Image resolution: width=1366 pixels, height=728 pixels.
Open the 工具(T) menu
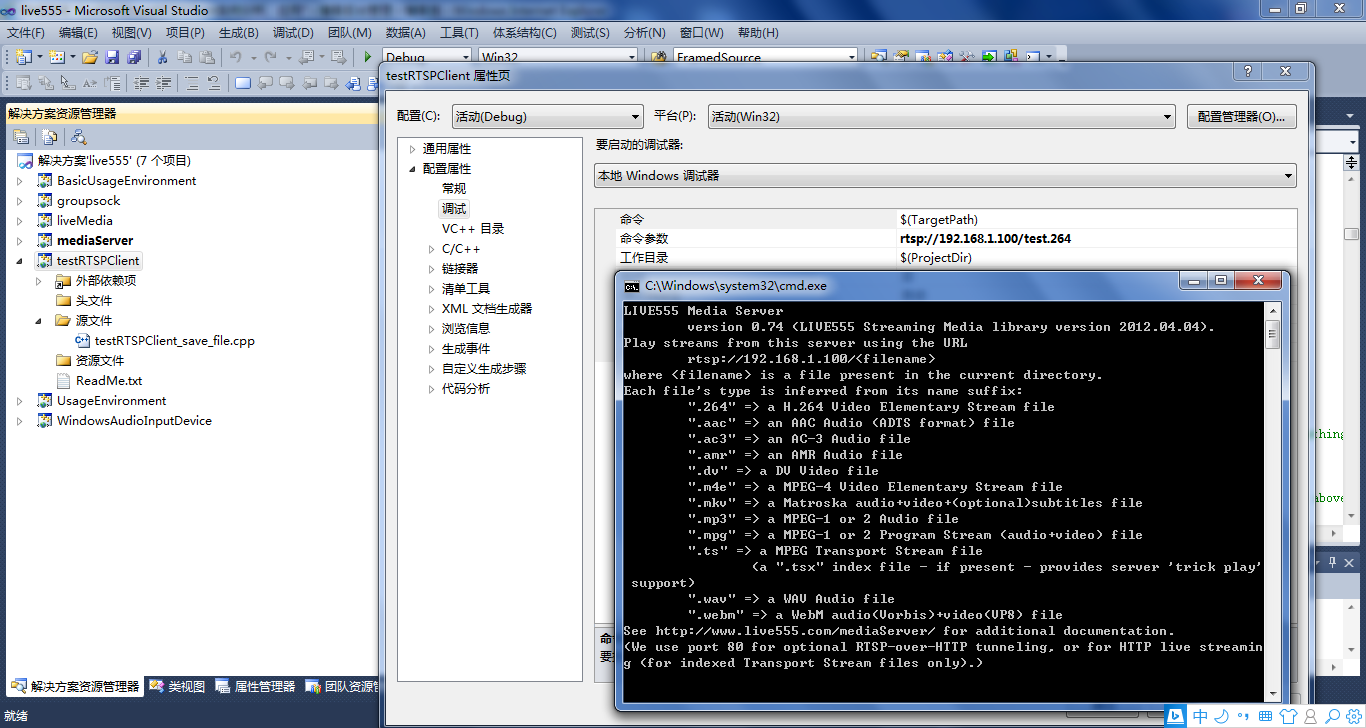tap(459, 33)
